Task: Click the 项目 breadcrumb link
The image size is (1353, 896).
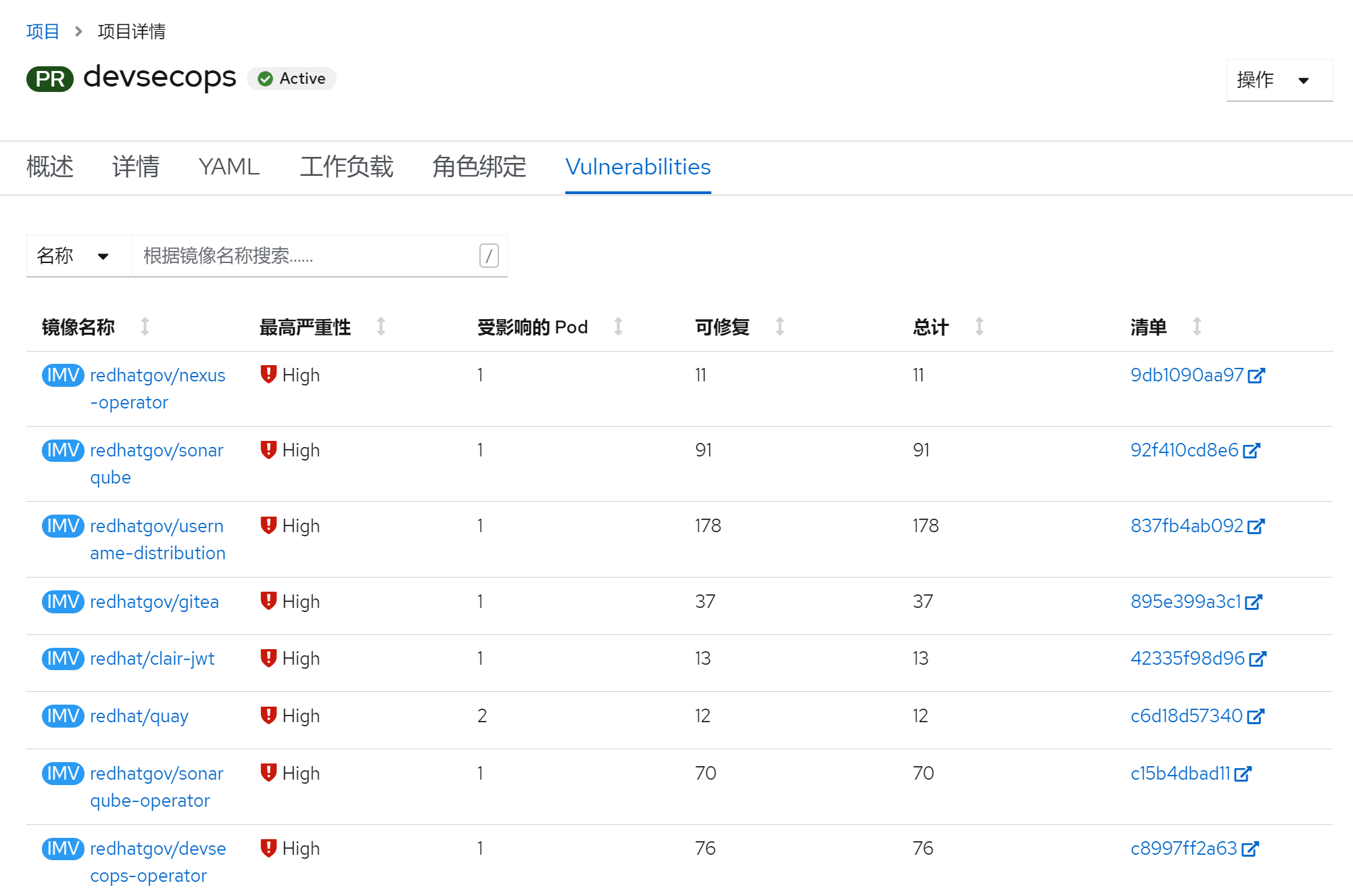Action: pyautogui.click(x=43, y=31)
